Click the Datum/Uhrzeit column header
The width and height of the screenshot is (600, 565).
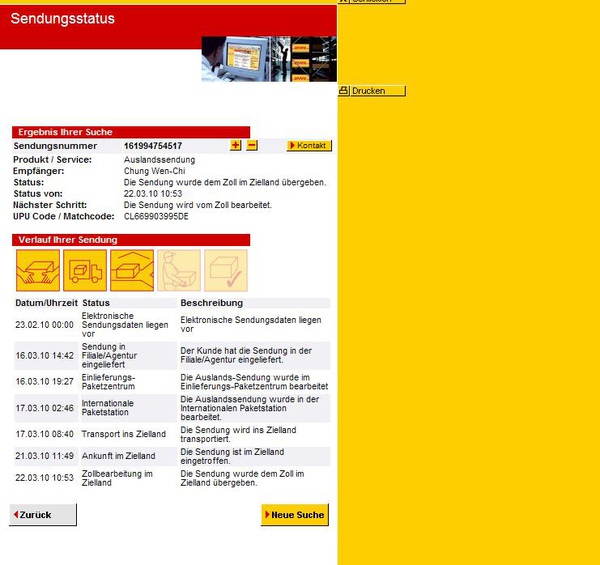(46, 303)
